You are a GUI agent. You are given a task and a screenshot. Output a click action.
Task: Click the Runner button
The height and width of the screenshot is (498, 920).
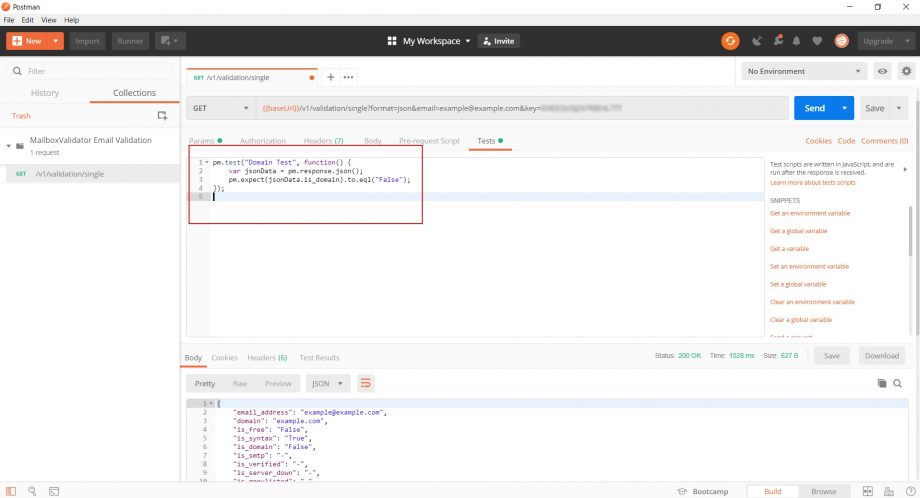pyautogui.click(x=130, y=41)
